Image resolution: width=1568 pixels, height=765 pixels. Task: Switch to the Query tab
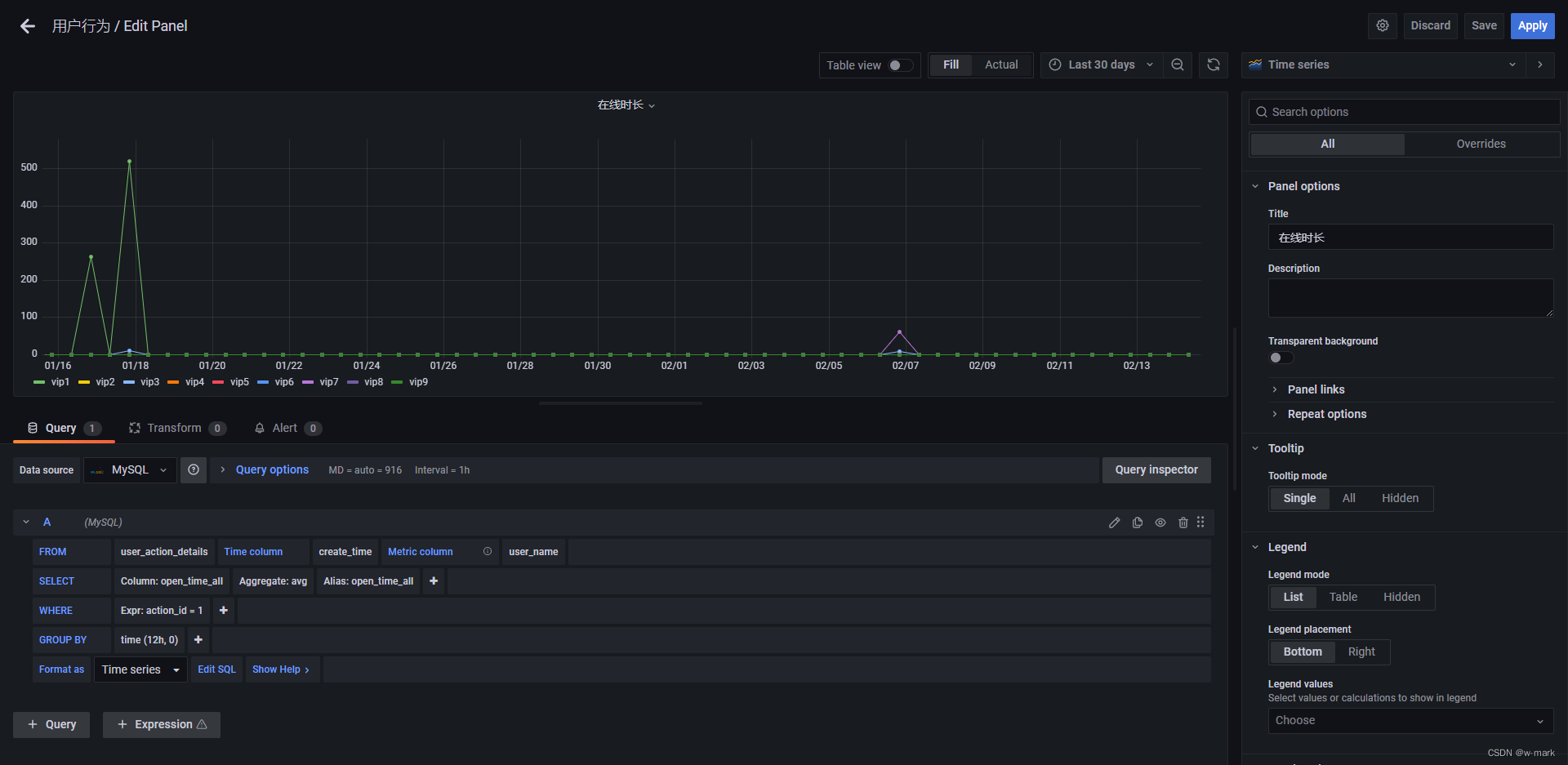64,428
